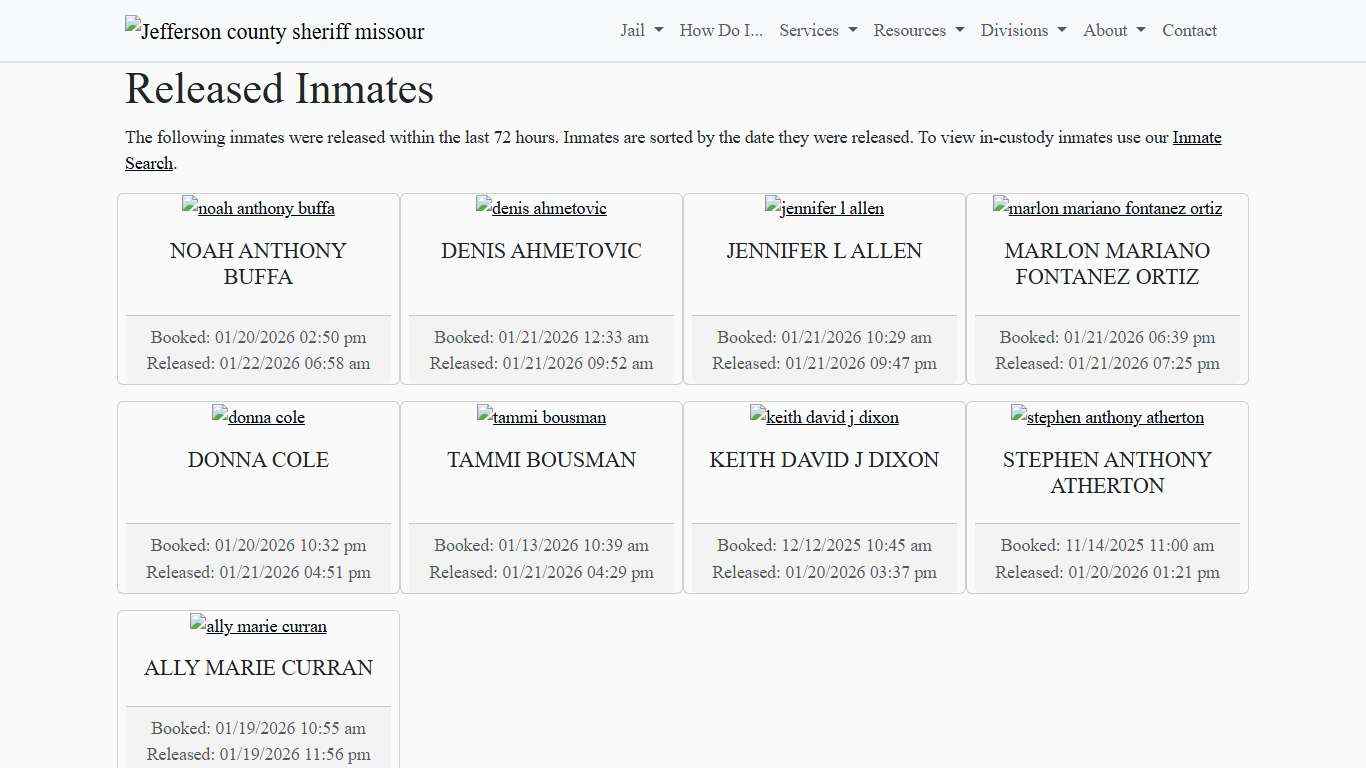Open marlon mariano fontanez ortiz photo link
Image resolution: width=1366 pixels, height=768 pixels.
tap(1107, 208)
